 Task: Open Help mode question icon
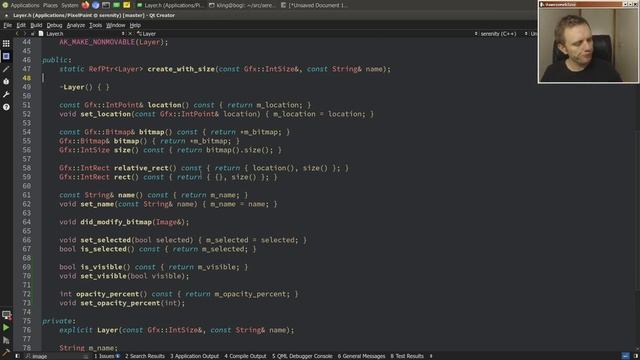[x=6, y=107]
